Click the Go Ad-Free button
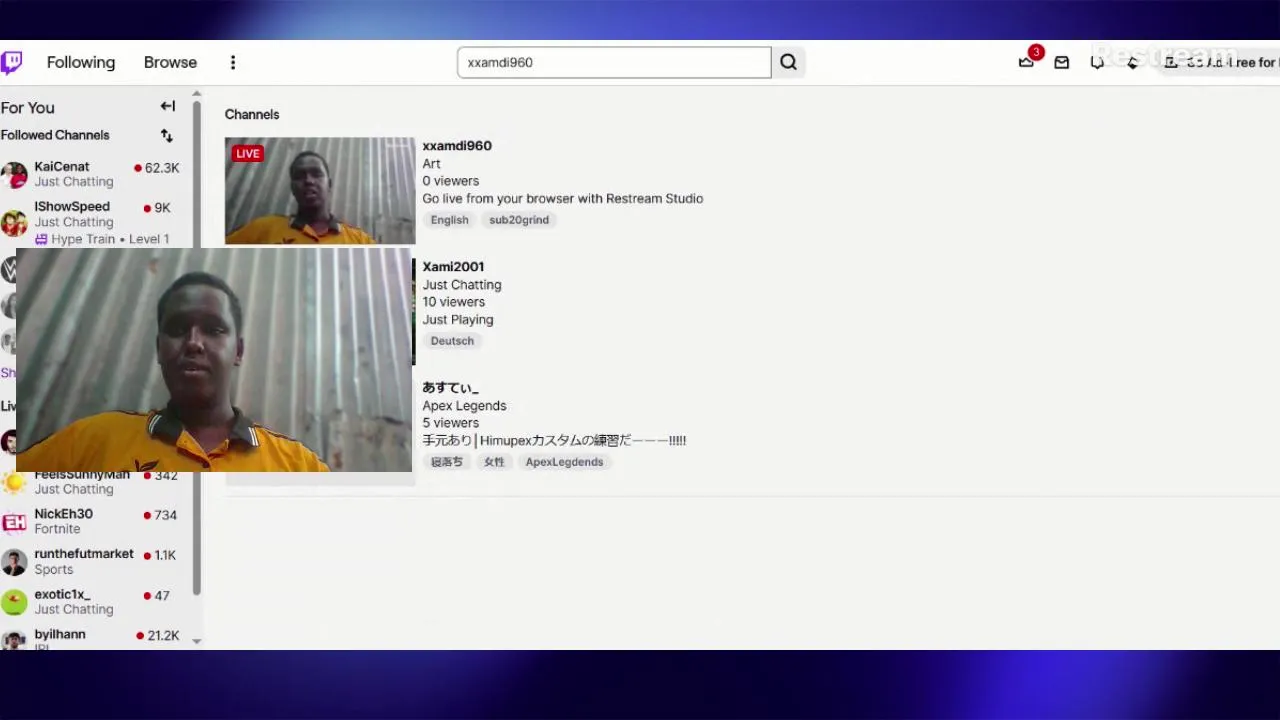Viewport: 1280px width, 720px height. [x=1222, y=62]
